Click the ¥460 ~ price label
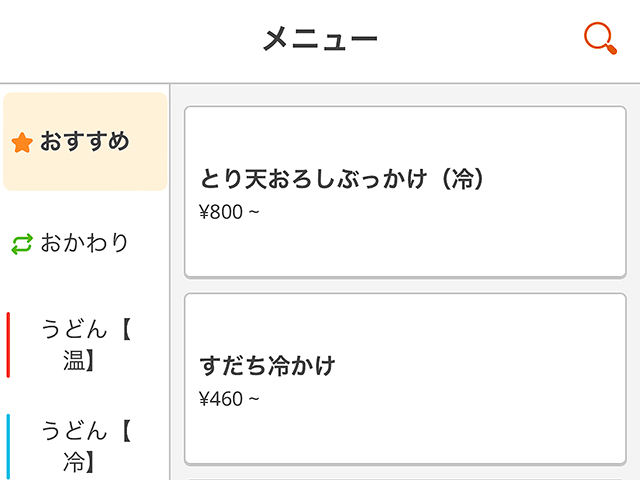Viewport: 640px width, 480px height. click(229, 399)
